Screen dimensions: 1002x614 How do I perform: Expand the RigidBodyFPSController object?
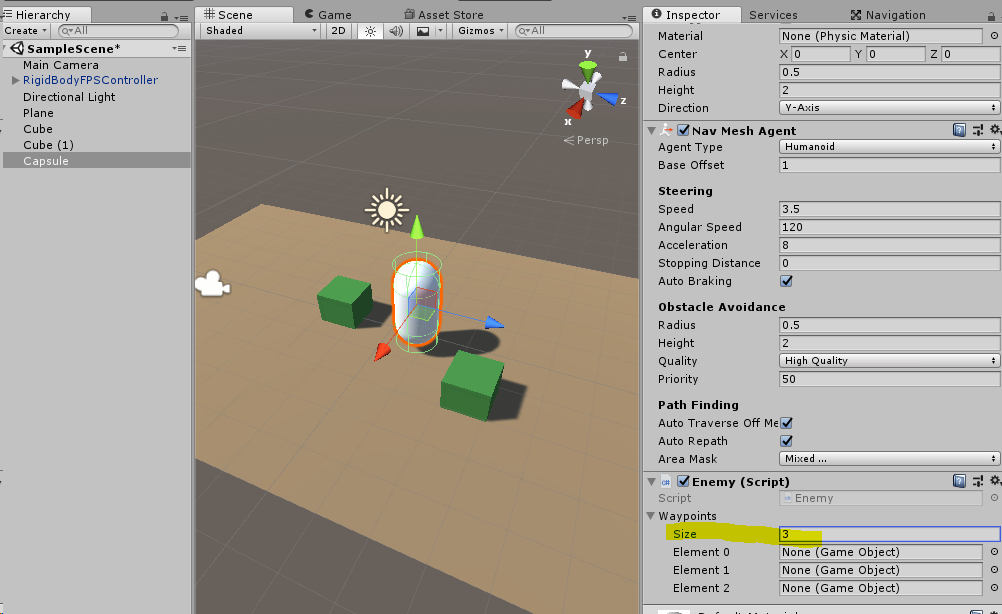[x=15, y=81]
